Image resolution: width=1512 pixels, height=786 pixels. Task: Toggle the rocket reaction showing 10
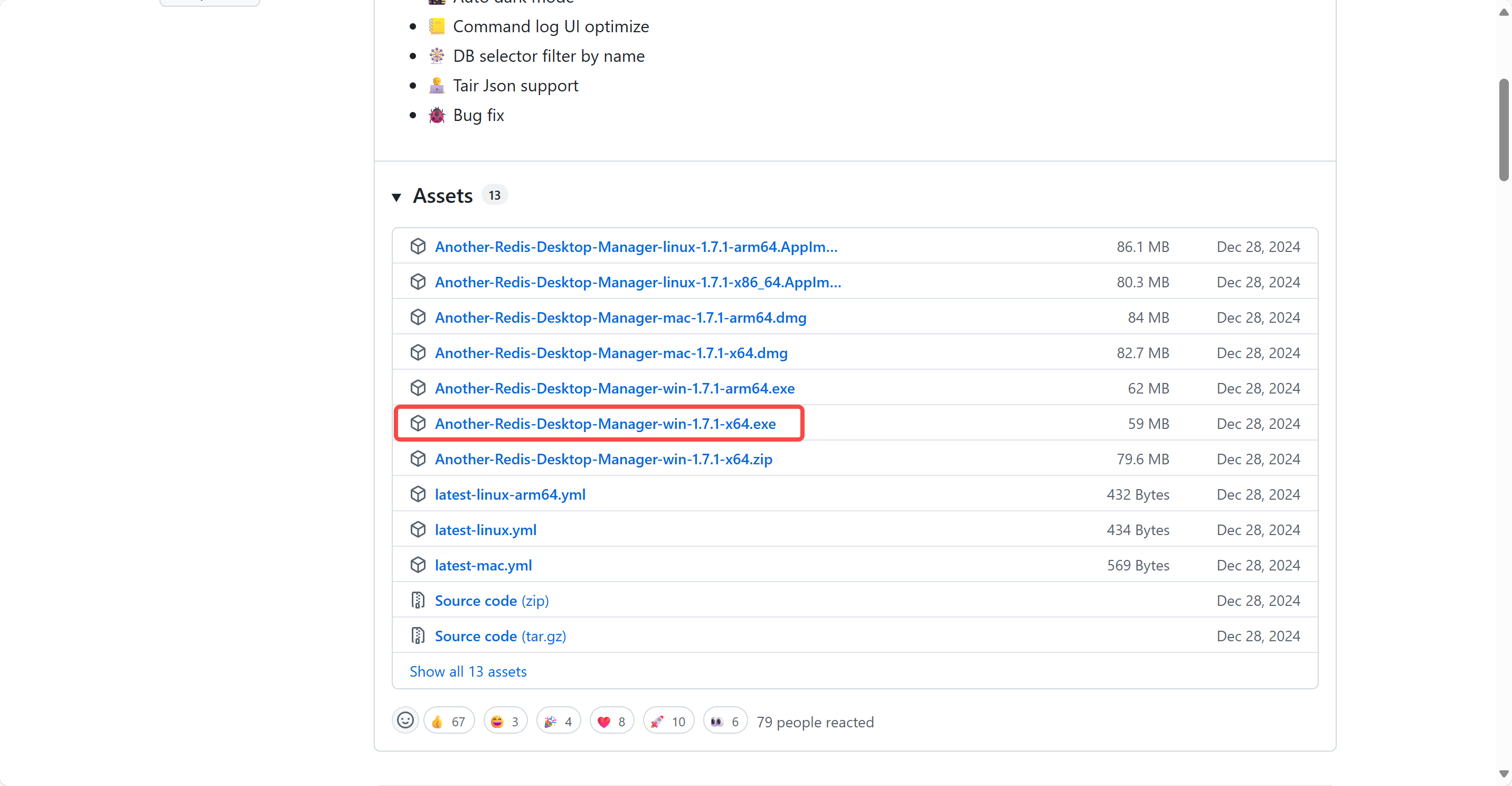pyautogui.click(x=667, y=720)
